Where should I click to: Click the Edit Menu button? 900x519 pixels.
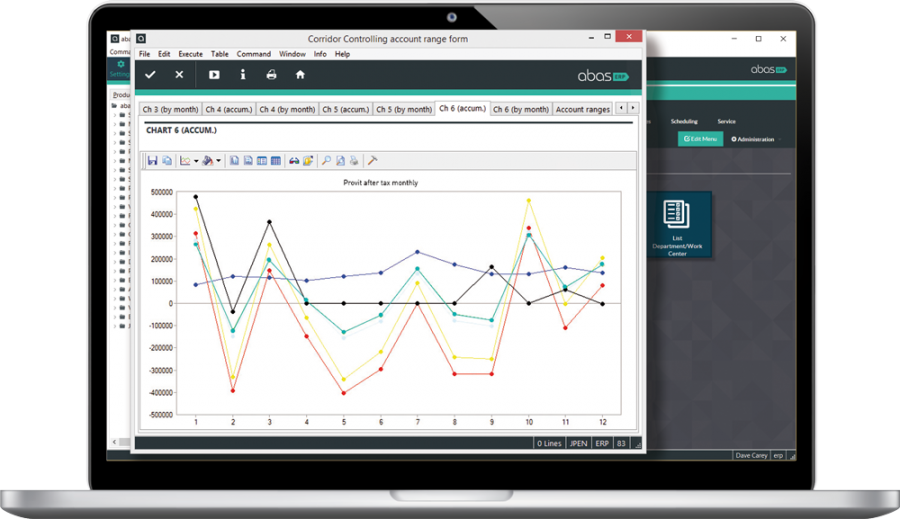pos(700,139)
